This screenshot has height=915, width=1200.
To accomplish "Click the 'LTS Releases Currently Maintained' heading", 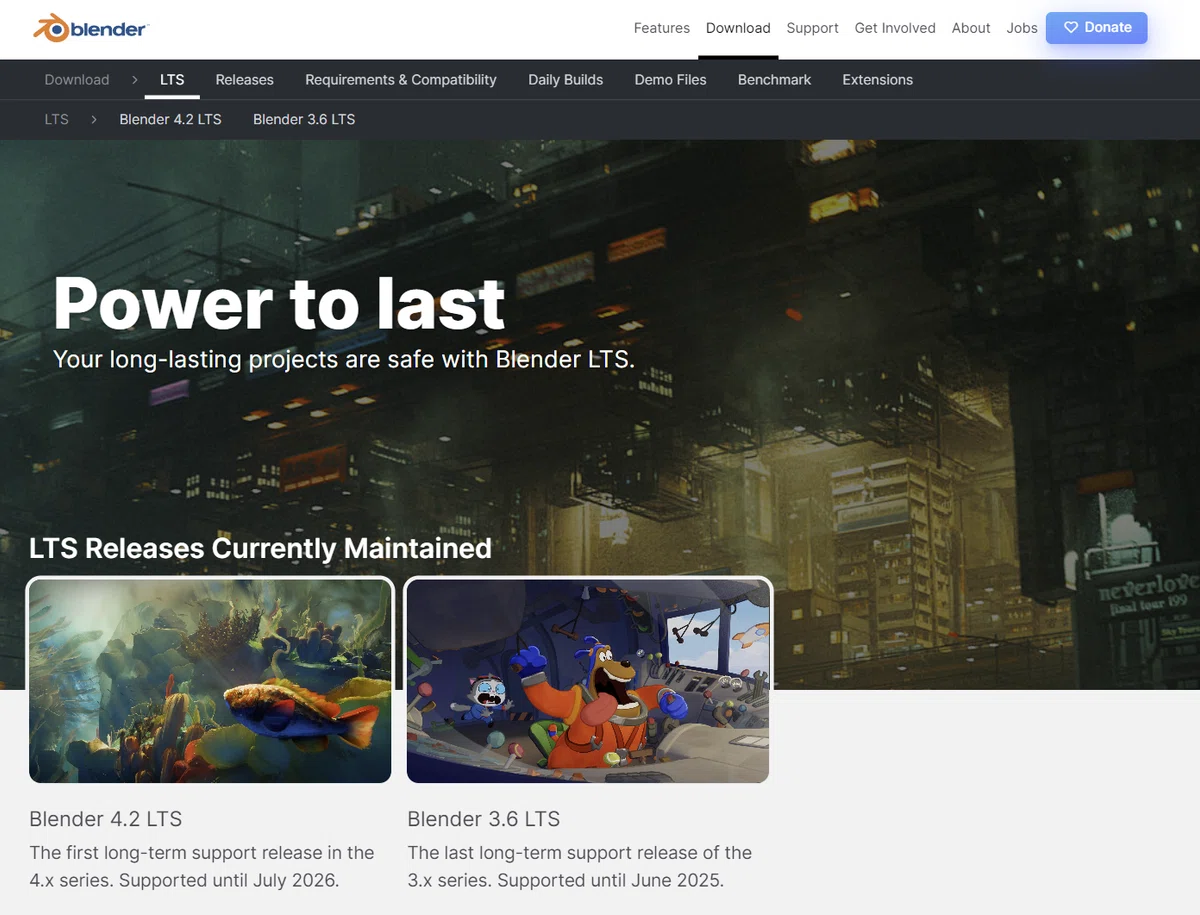I will click(260, 548).
